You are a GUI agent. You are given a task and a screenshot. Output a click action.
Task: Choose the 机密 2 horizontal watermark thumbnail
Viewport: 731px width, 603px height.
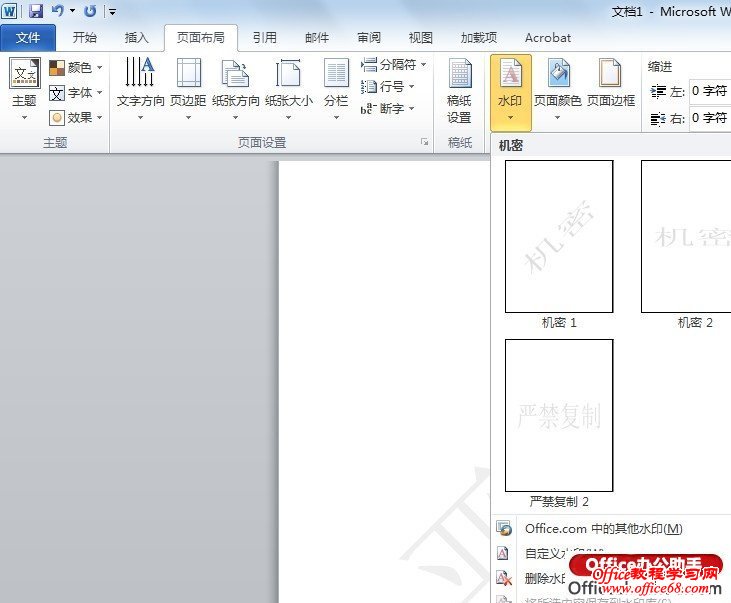click(x=686, y=236)
